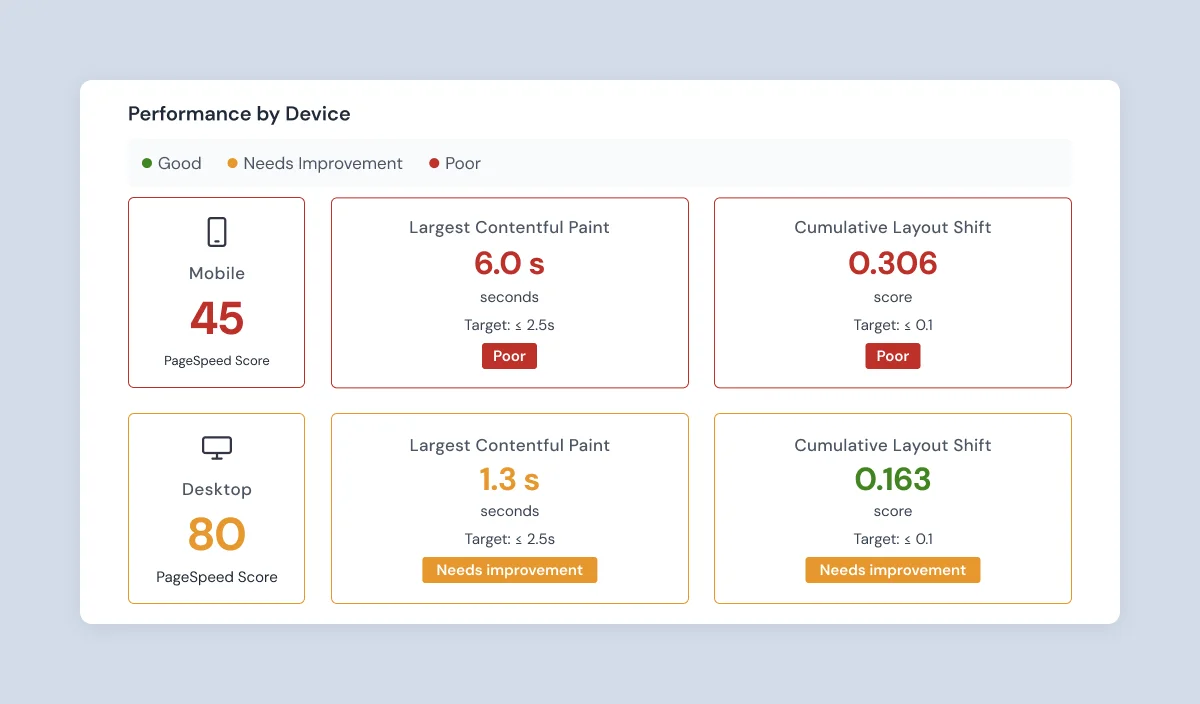Click the green Good legend dot
The image size is (1200, 704).
146,162
